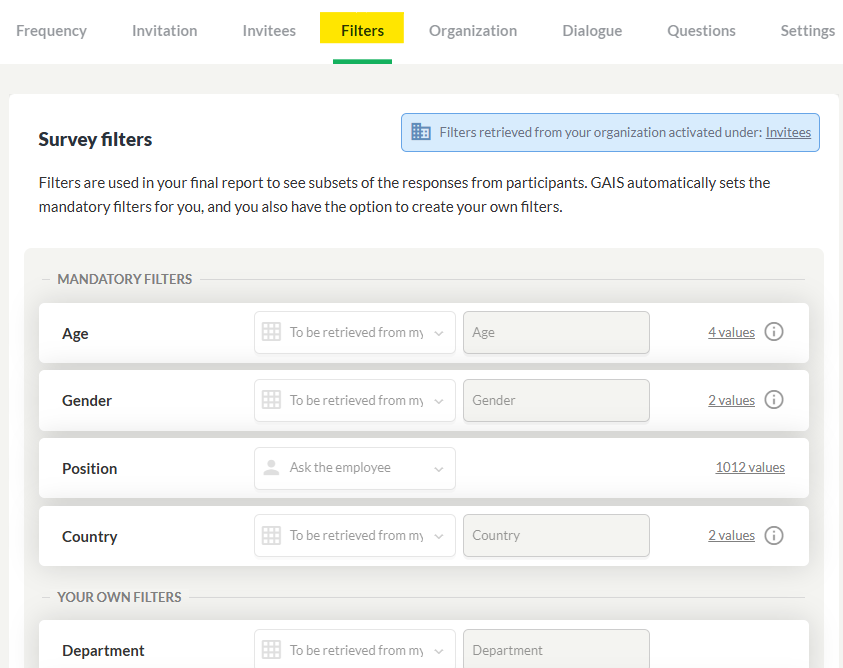This screenshot has height=668, width=843.
Task: Open the Gender filter source dropdown
Action: click(355, 400)
